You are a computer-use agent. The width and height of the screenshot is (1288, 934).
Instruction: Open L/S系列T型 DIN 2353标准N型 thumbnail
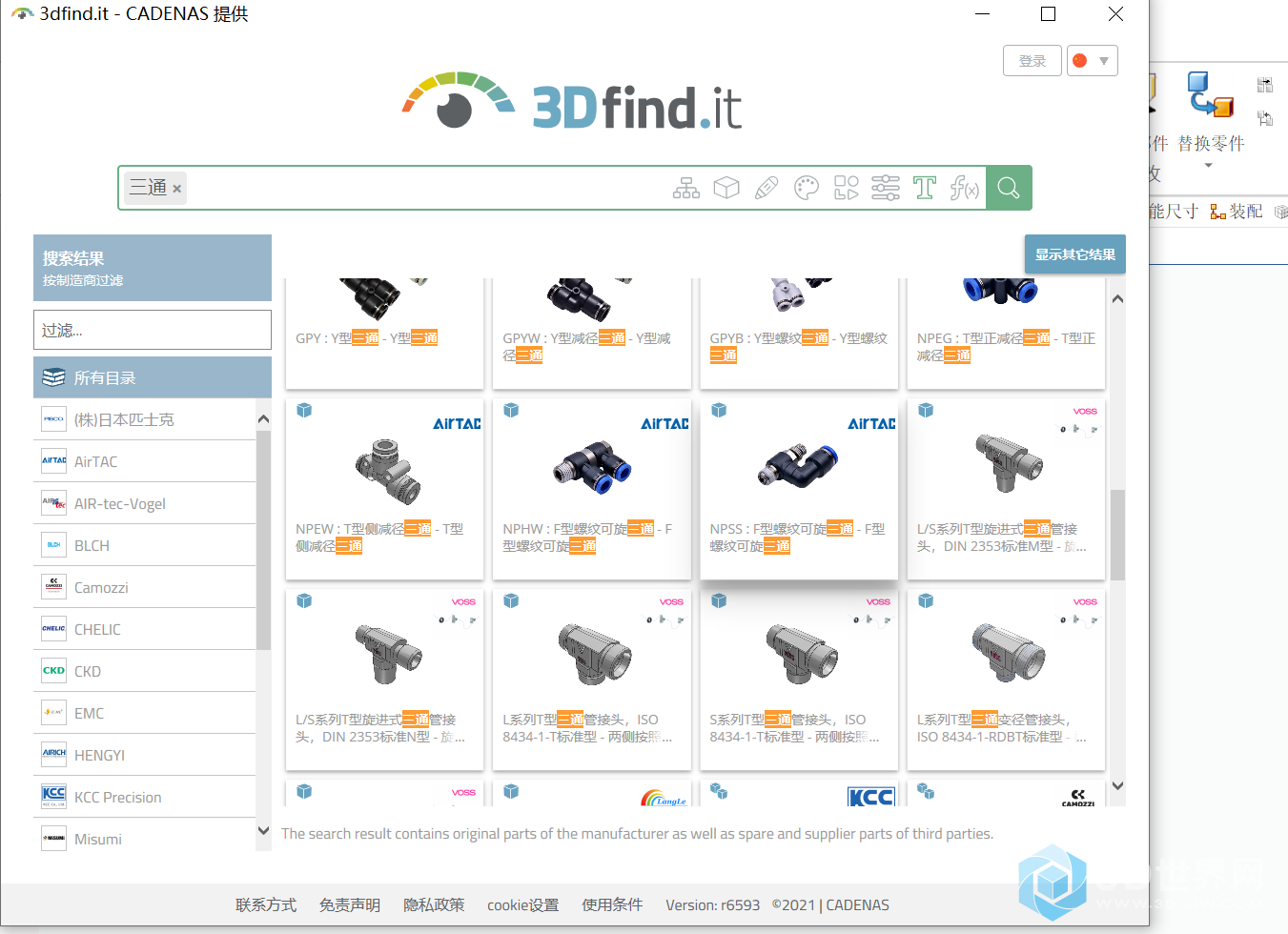[x=388, y=653]
